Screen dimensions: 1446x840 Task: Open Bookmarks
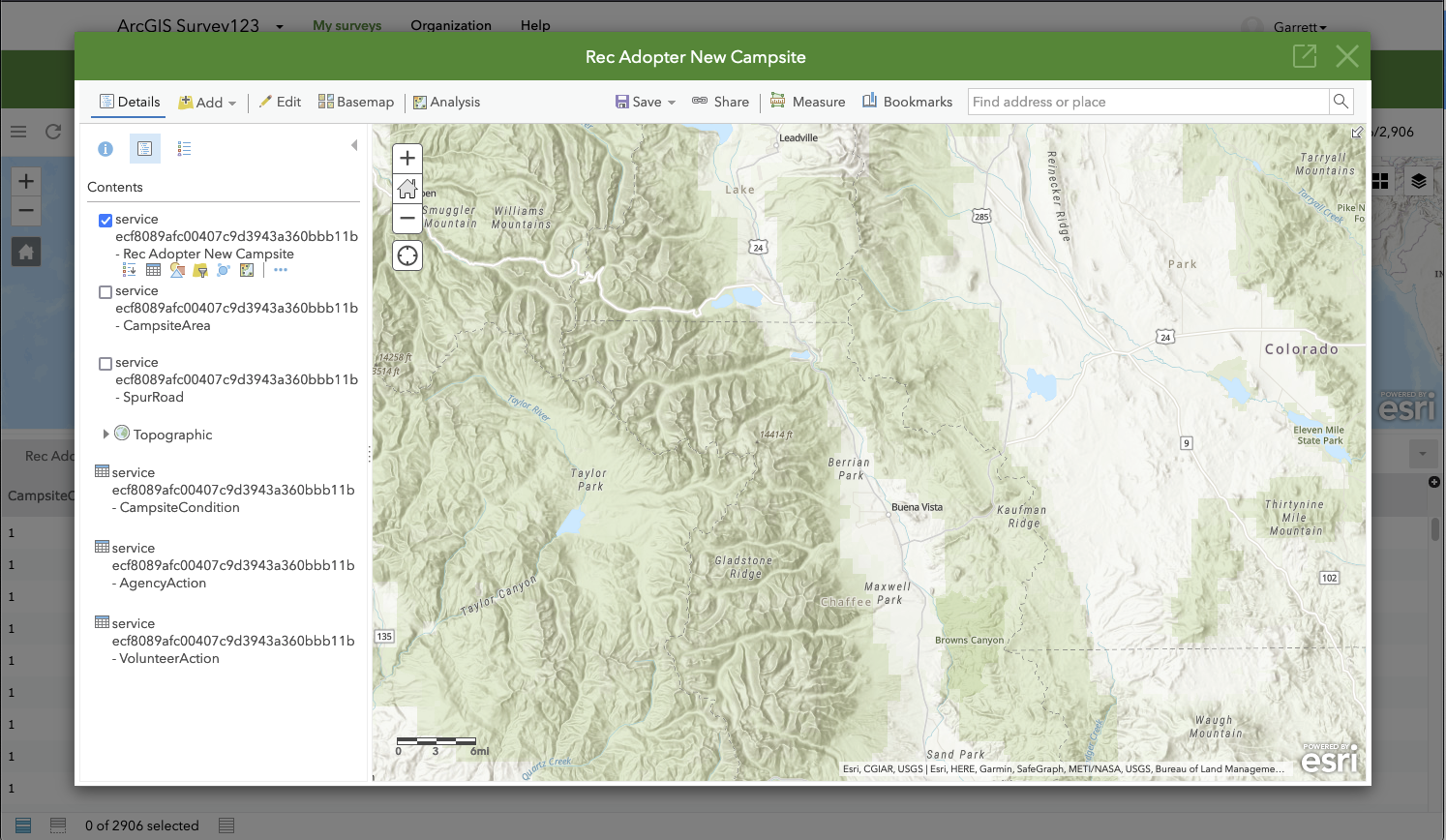click(907, 102)
